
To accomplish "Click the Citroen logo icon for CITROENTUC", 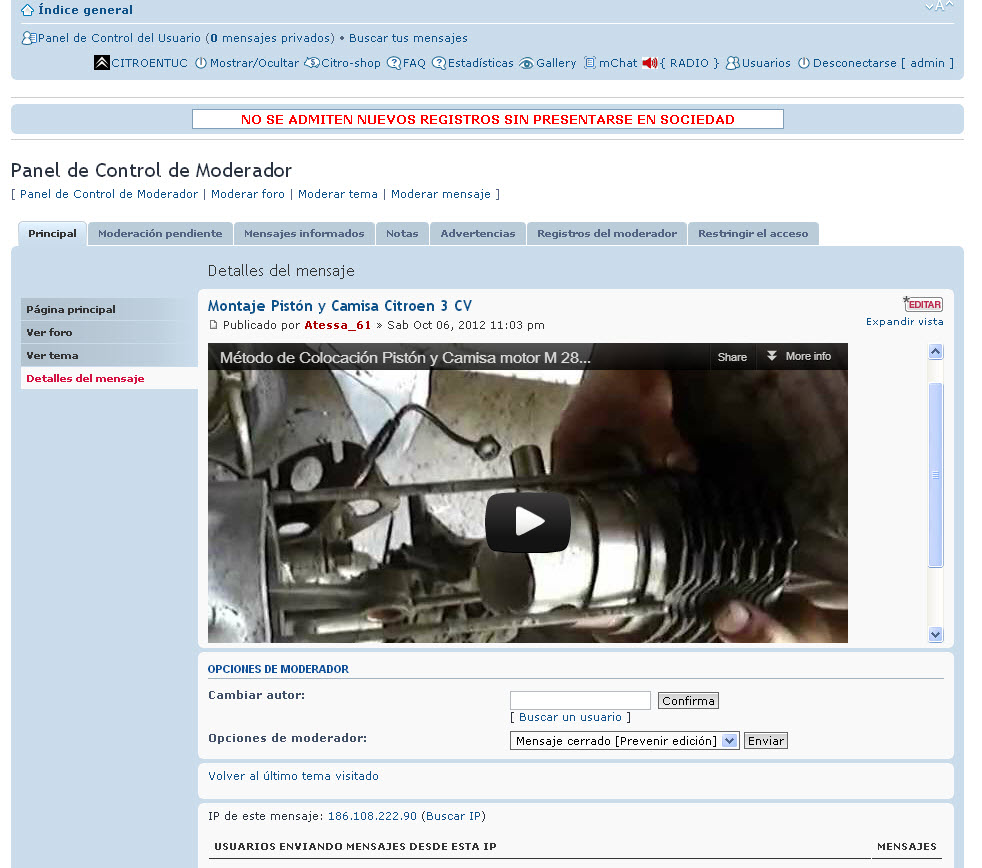I will coord(101,63).
